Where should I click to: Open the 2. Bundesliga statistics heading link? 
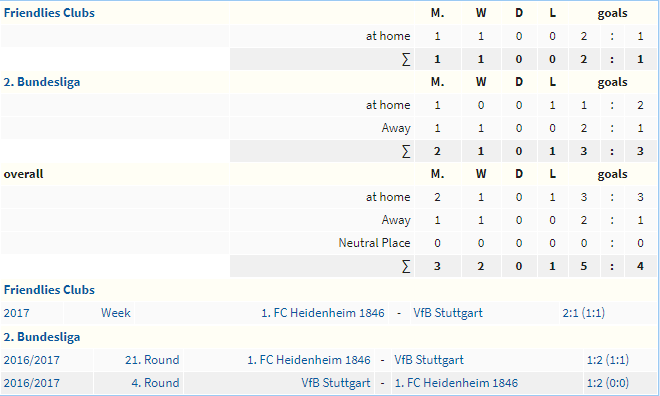tap(42, 82)
